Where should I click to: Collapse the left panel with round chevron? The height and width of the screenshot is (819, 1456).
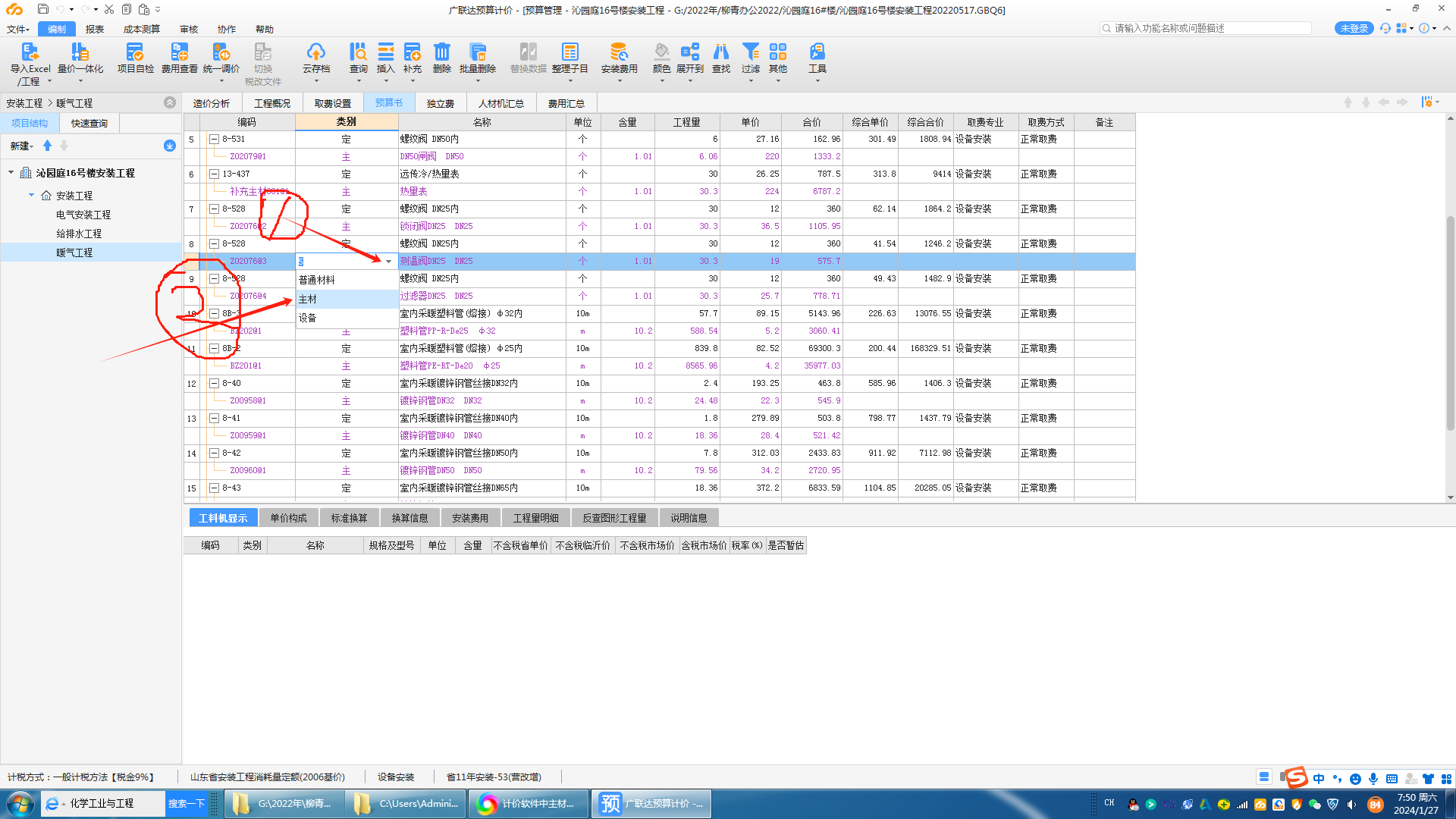tap(170, 102)
